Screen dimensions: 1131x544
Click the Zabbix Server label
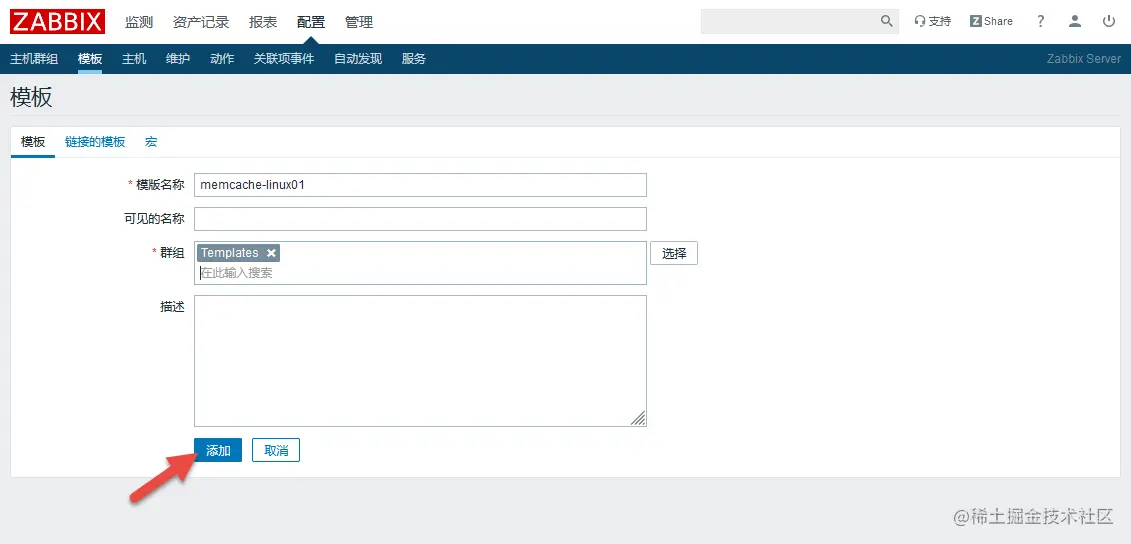click(x=1083, y=58)
